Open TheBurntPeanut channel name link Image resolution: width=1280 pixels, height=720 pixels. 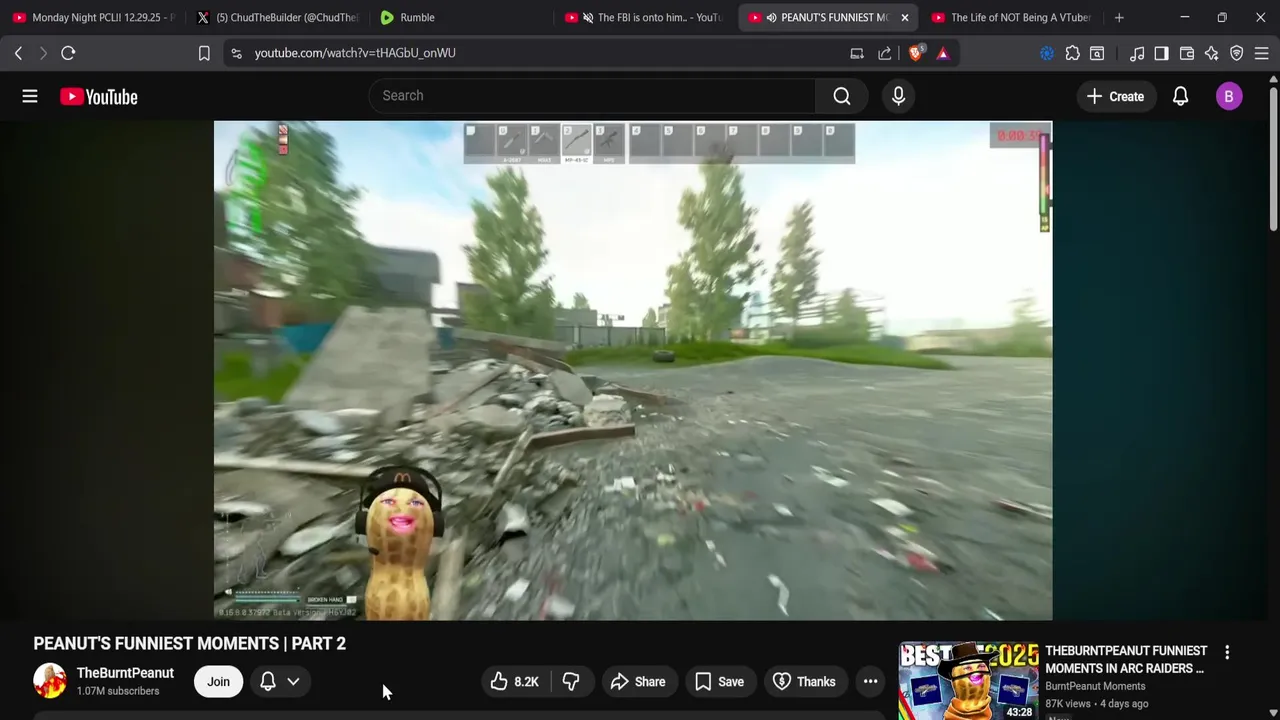point(125,673)
